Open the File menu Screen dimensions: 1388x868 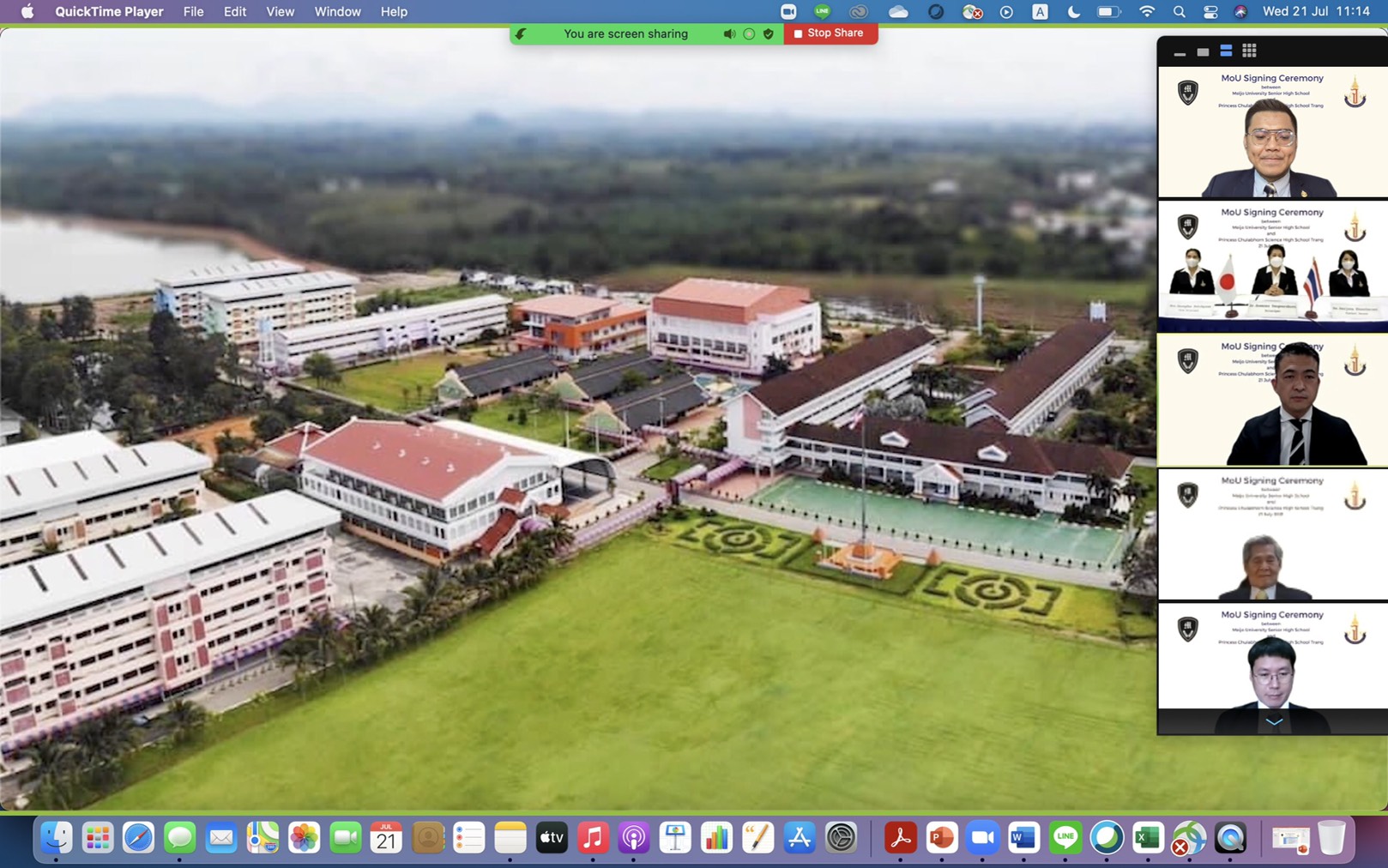click(x=193, y=12)
